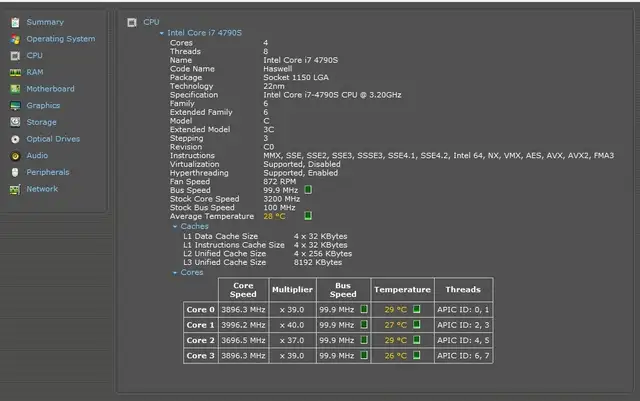Click the Multiplier column header
The width and height of the screenshot is (640, 401).
tap(292, 290)
